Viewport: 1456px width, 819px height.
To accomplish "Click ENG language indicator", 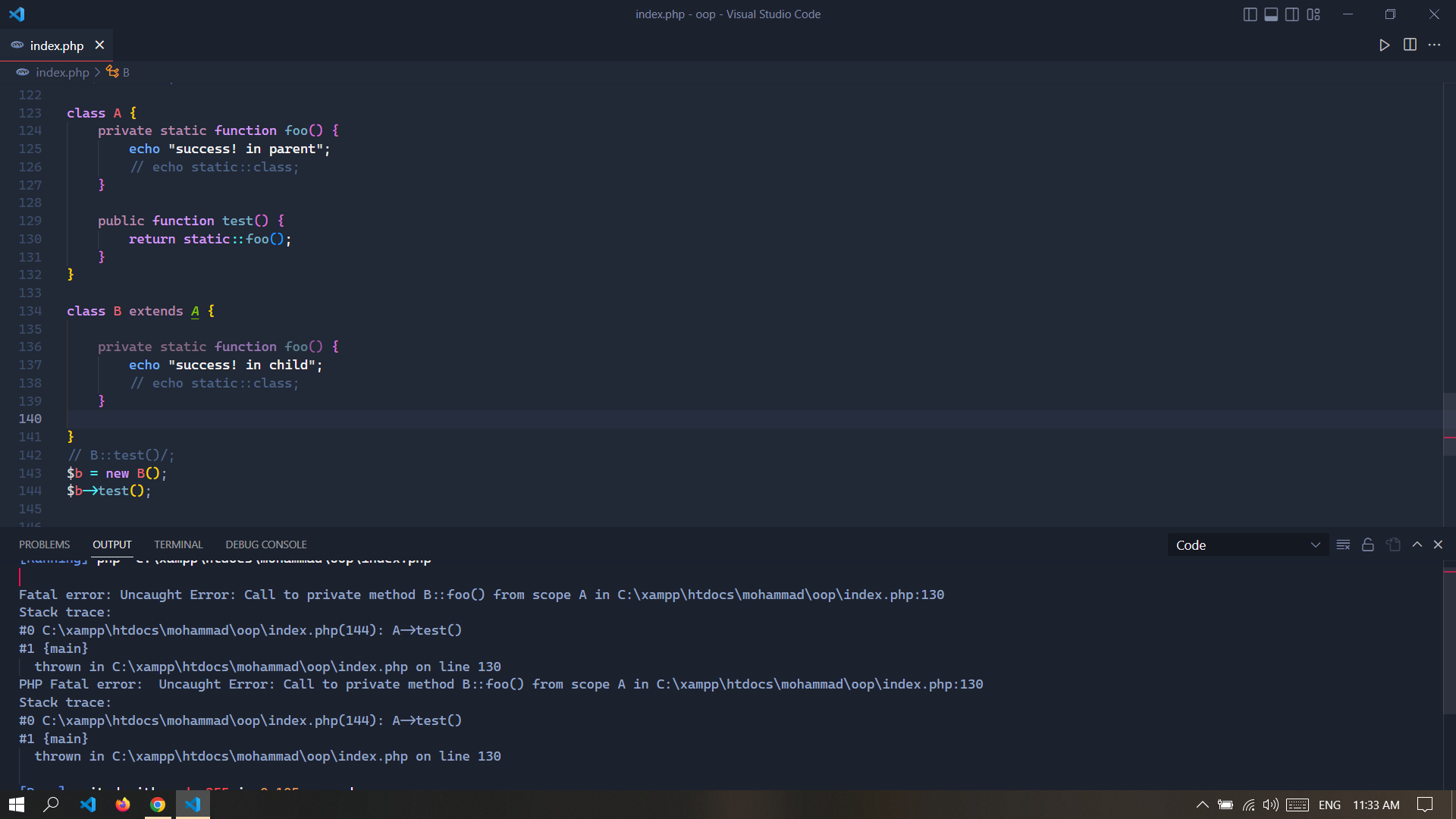I will pyautogui.click(x=1329, y=805).
